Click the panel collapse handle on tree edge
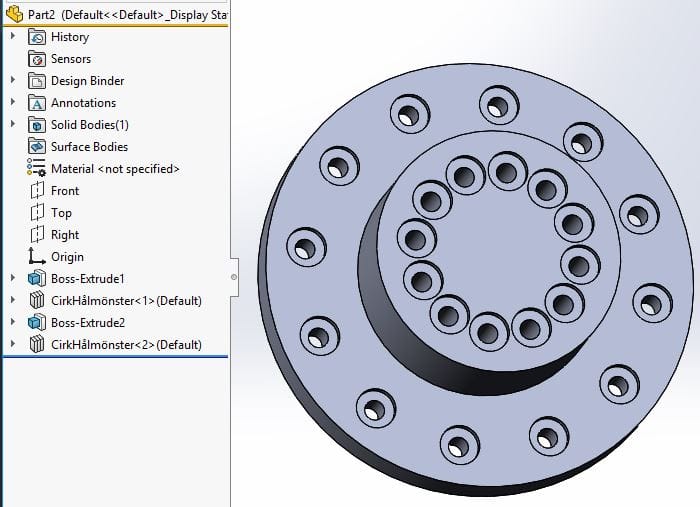 233,276
